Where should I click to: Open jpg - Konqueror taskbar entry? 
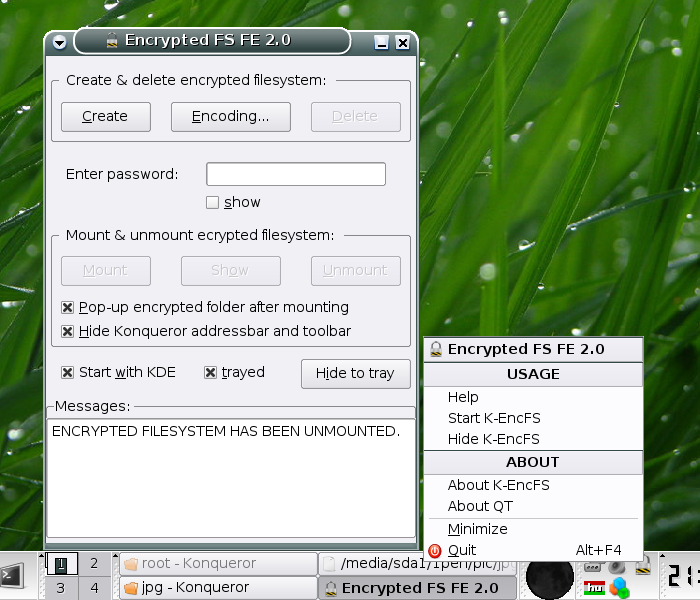tap(218, 588)
